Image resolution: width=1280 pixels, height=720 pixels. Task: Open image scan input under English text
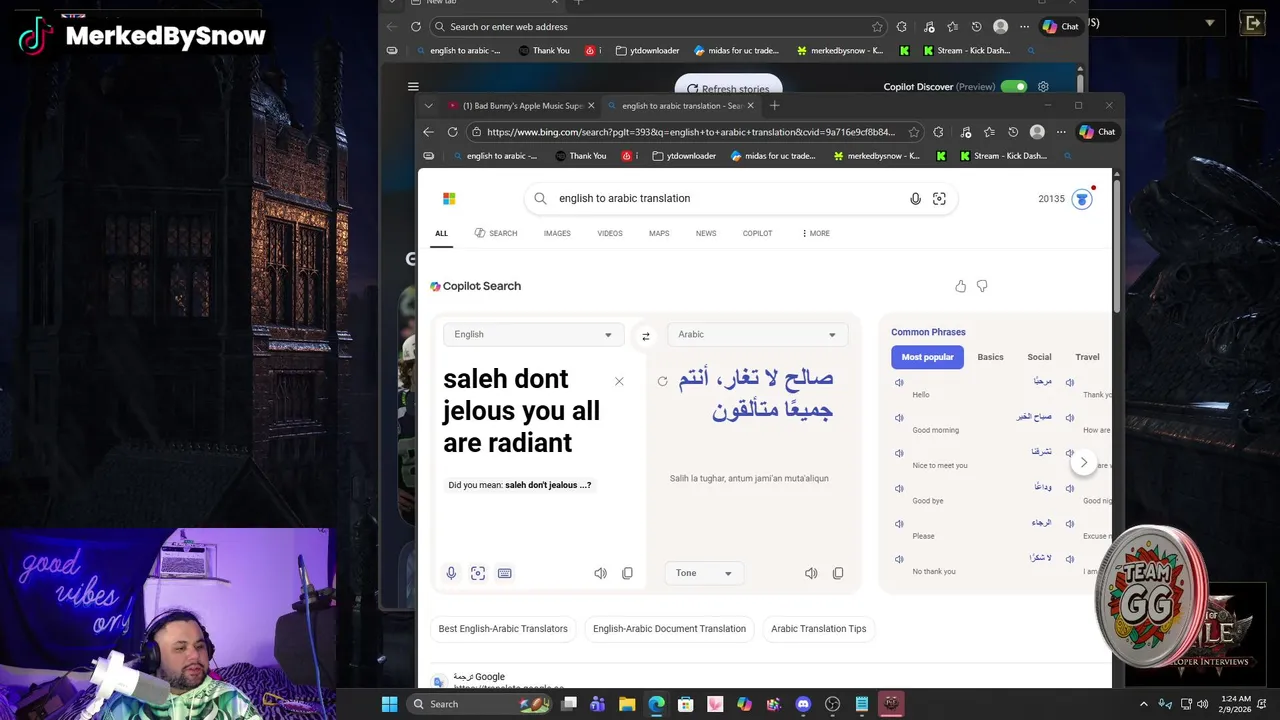pyautogui.click(x=478, y=573)
